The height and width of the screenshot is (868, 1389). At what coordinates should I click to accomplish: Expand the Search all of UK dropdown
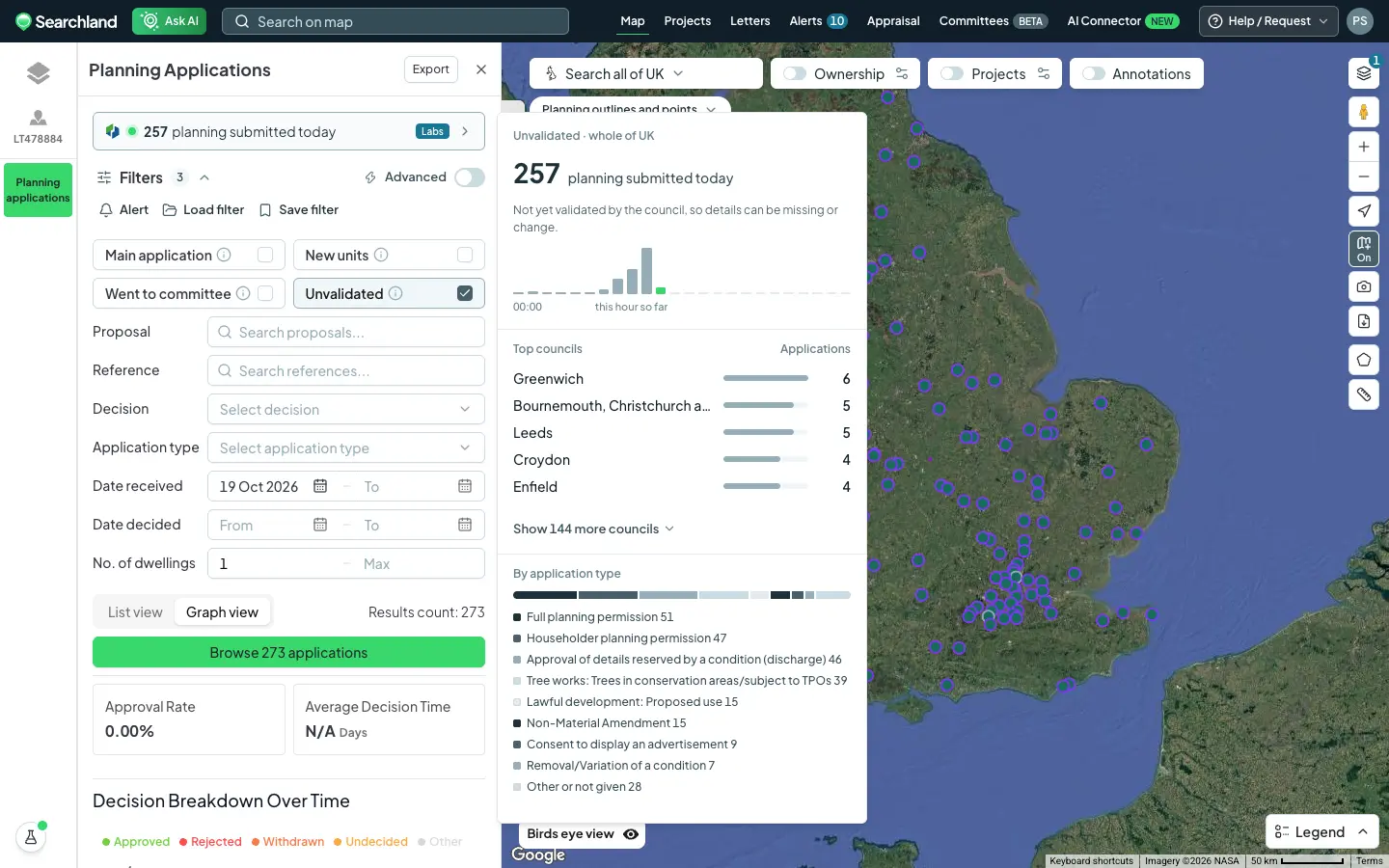tap(646, 73)
